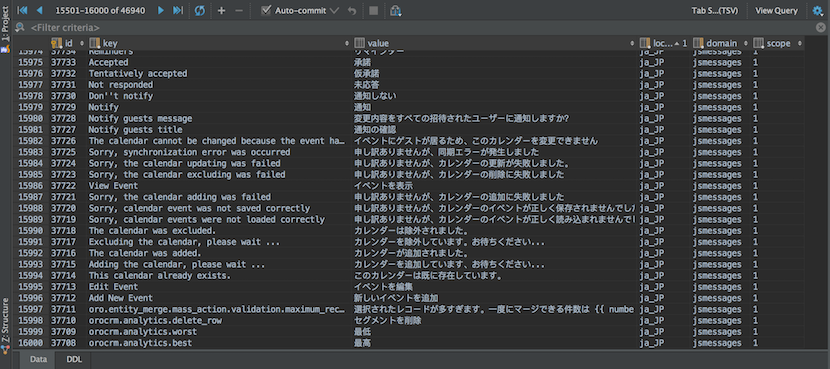Click the export data icon
This screenshot has height=369, width=830.
(x=395, y=10)
